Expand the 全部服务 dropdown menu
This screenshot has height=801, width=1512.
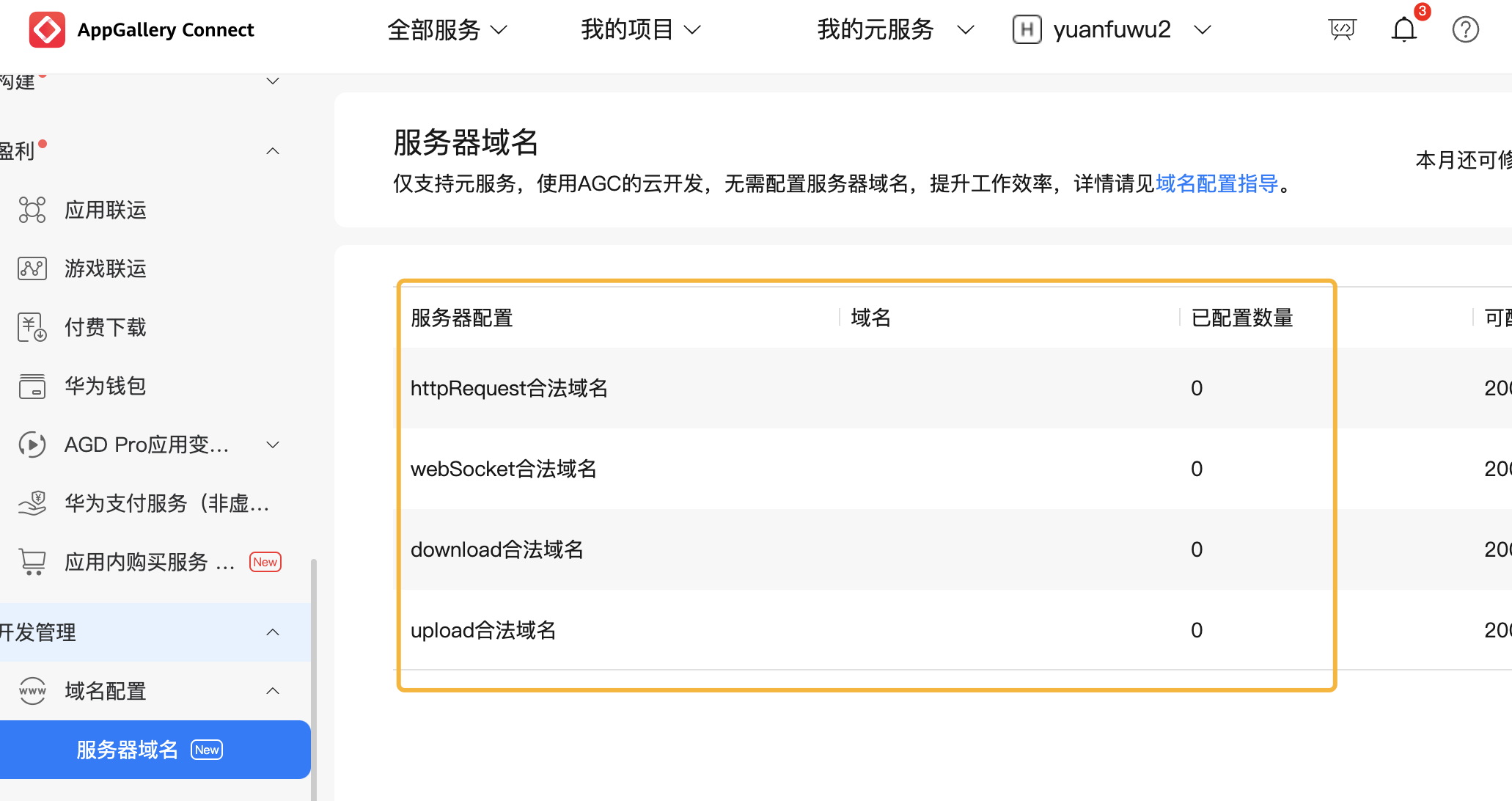[x=447, y=30]
